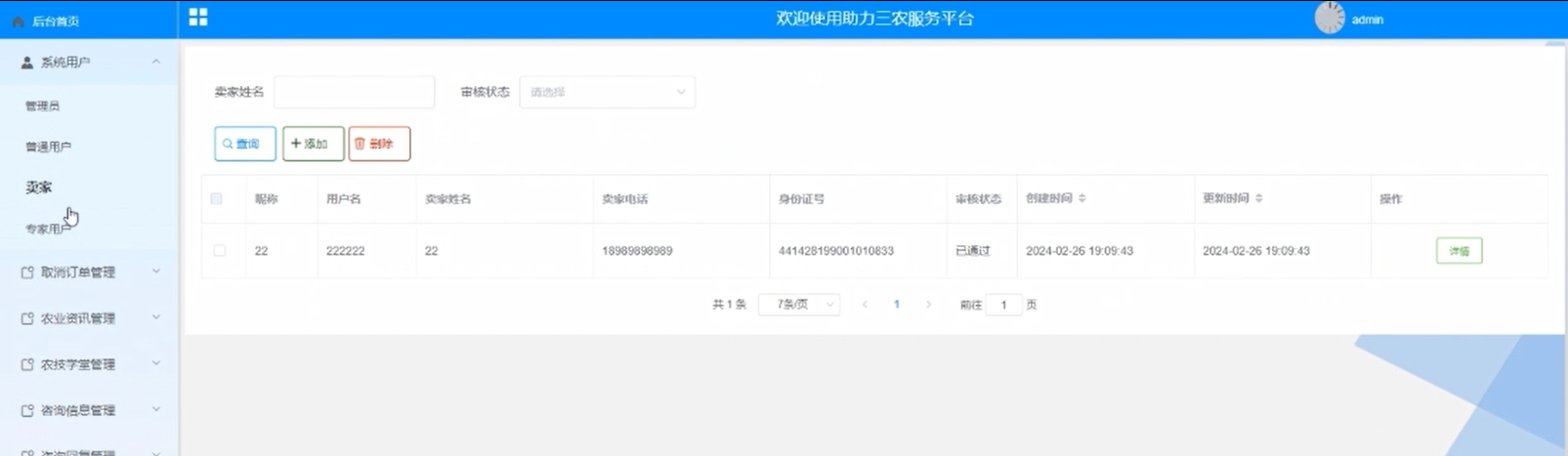1568x456 pixels.
Task: Focus the 卖家姓名 input field
Action: click(x=354, y=92)
